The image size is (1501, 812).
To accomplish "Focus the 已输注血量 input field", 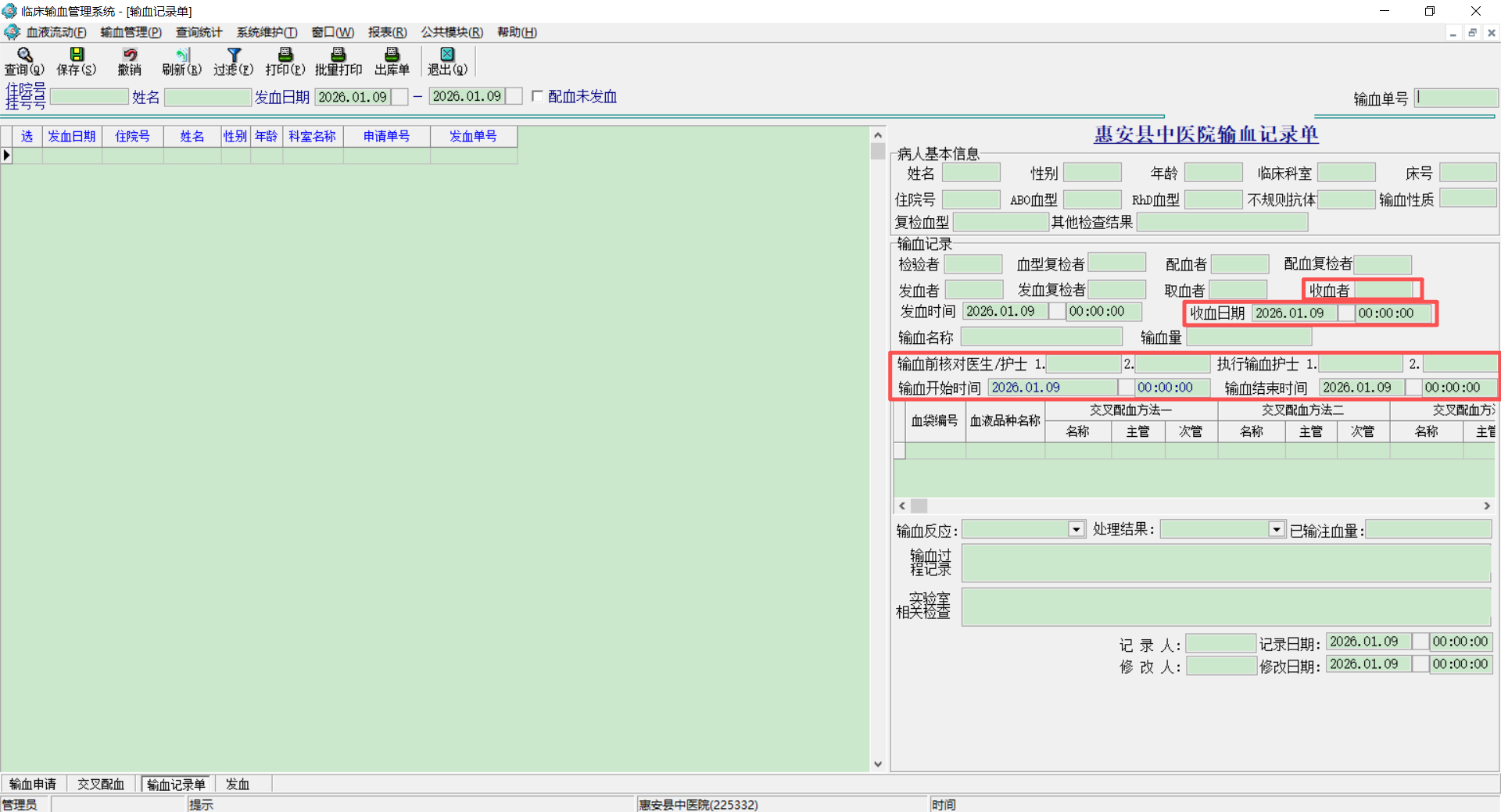I will pos(1428,530).
